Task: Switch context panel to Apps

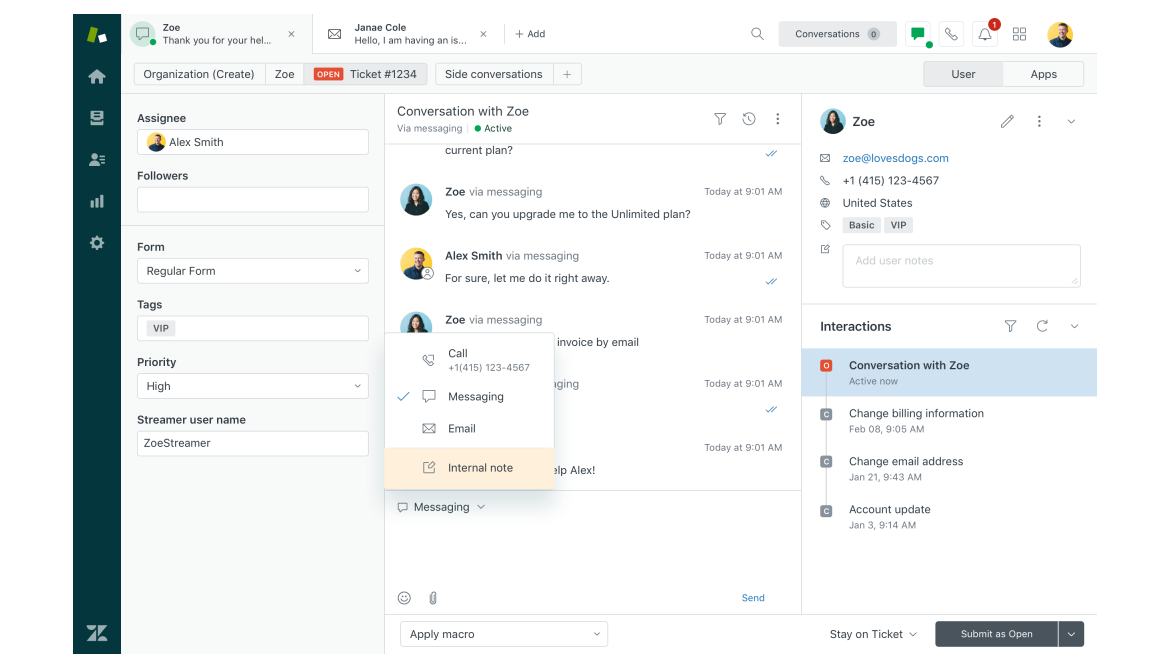Action: tap(1043, 74)
